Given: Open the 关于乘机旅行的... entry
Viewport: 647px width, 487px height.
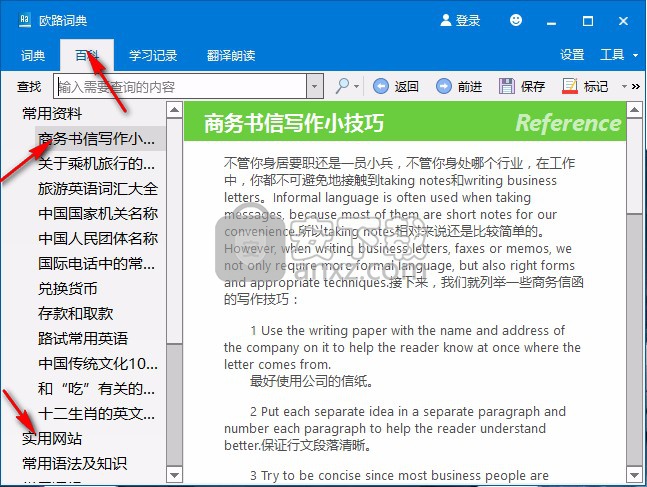Looking at the screenshot, I should 97,164.
